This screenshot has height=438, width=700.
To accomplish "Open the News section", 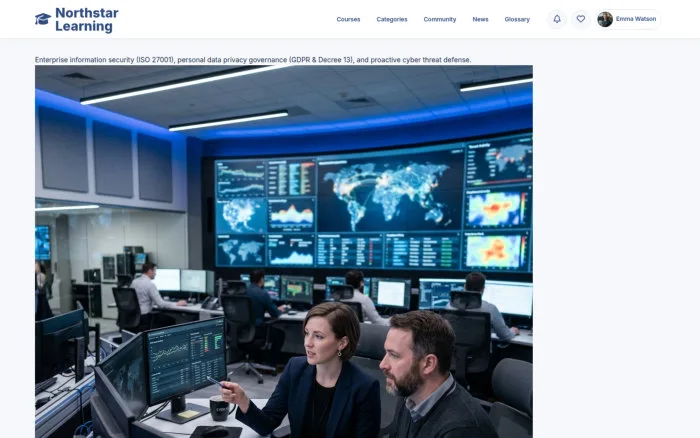I will point(480,19).
